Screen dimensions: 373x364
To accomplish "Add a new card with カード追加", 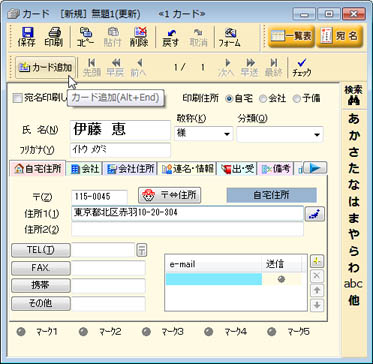I will [45, 68].
